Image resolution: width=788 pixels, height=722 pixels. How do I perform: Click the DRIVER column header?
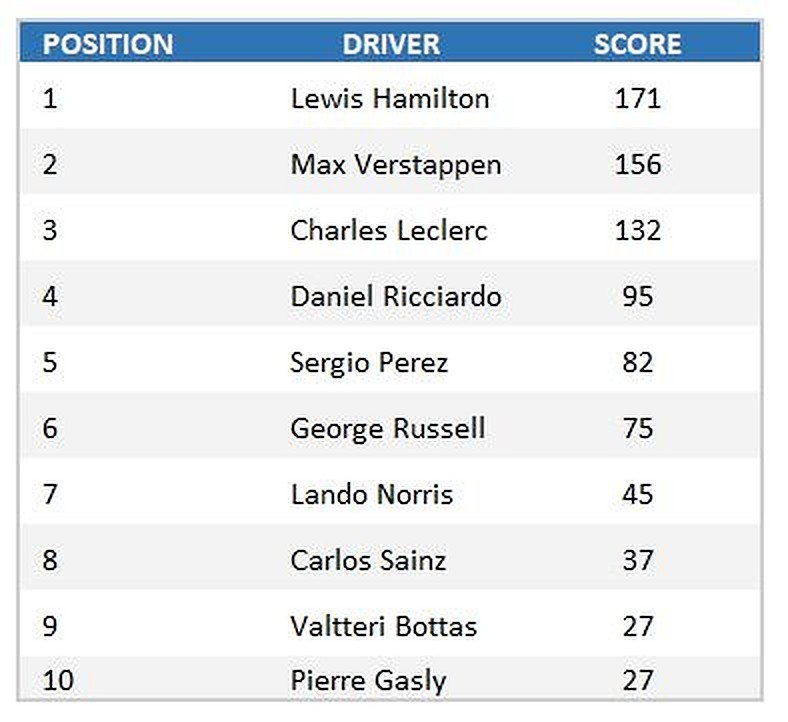pos(391,45)
